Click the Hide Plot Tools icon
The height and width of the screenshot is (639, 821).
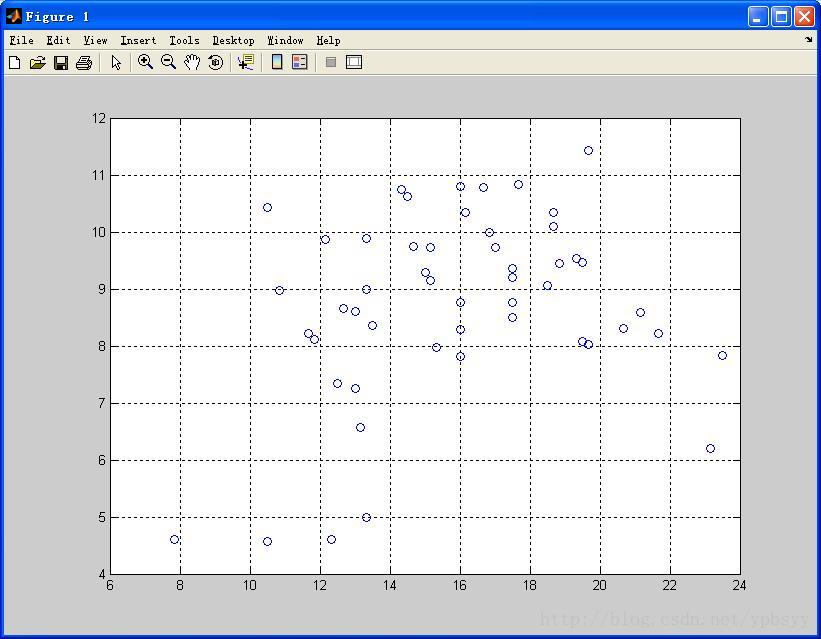[330, 62]
